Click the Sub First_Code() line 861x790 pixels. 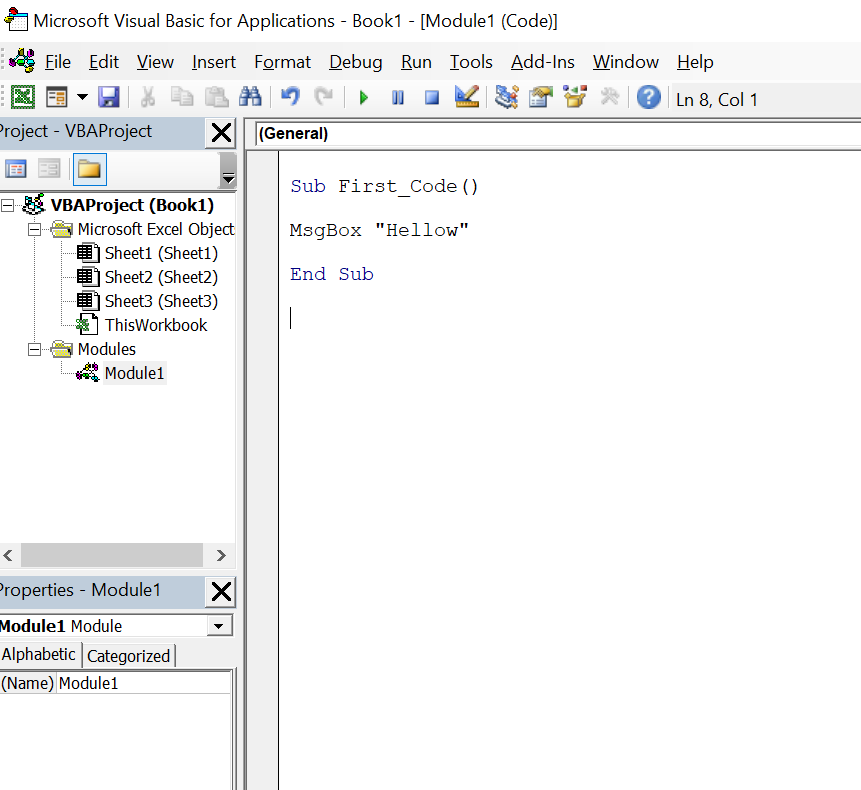pyautogui.click(x=384, y=187)
